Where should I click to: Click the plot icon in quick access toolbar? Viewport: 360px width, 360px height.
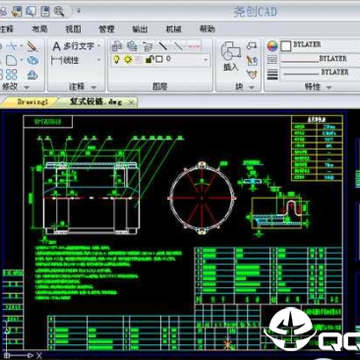[x=45, y=12]
